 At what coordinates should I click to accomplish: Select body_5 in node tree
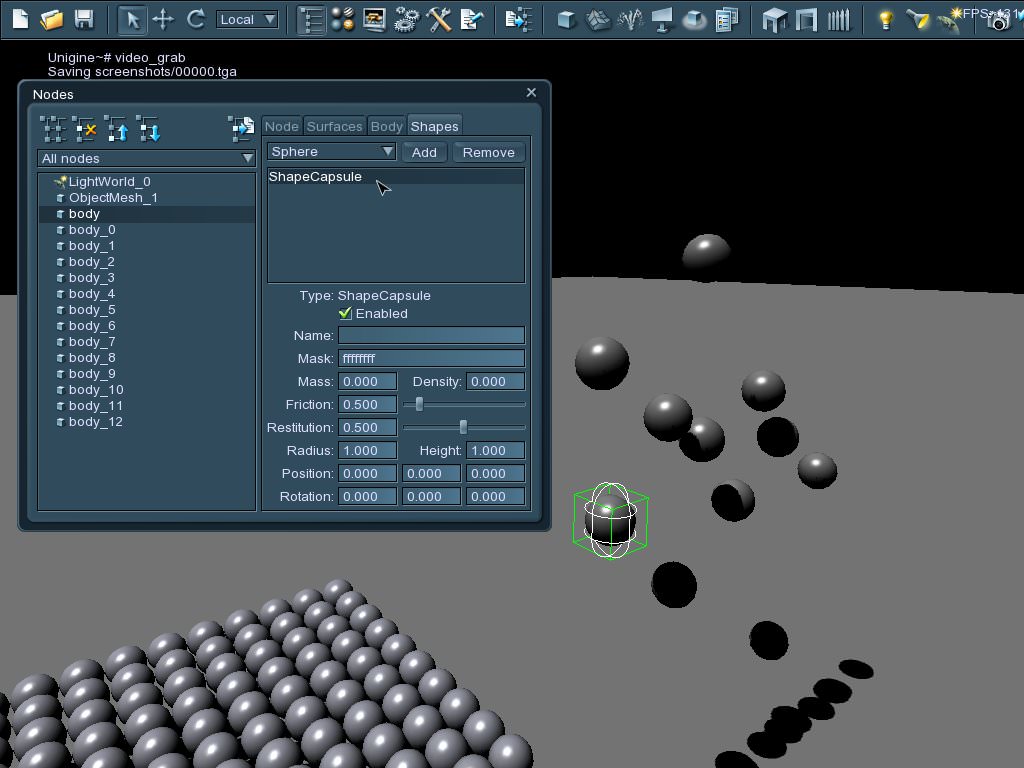(x=146, y=310)
